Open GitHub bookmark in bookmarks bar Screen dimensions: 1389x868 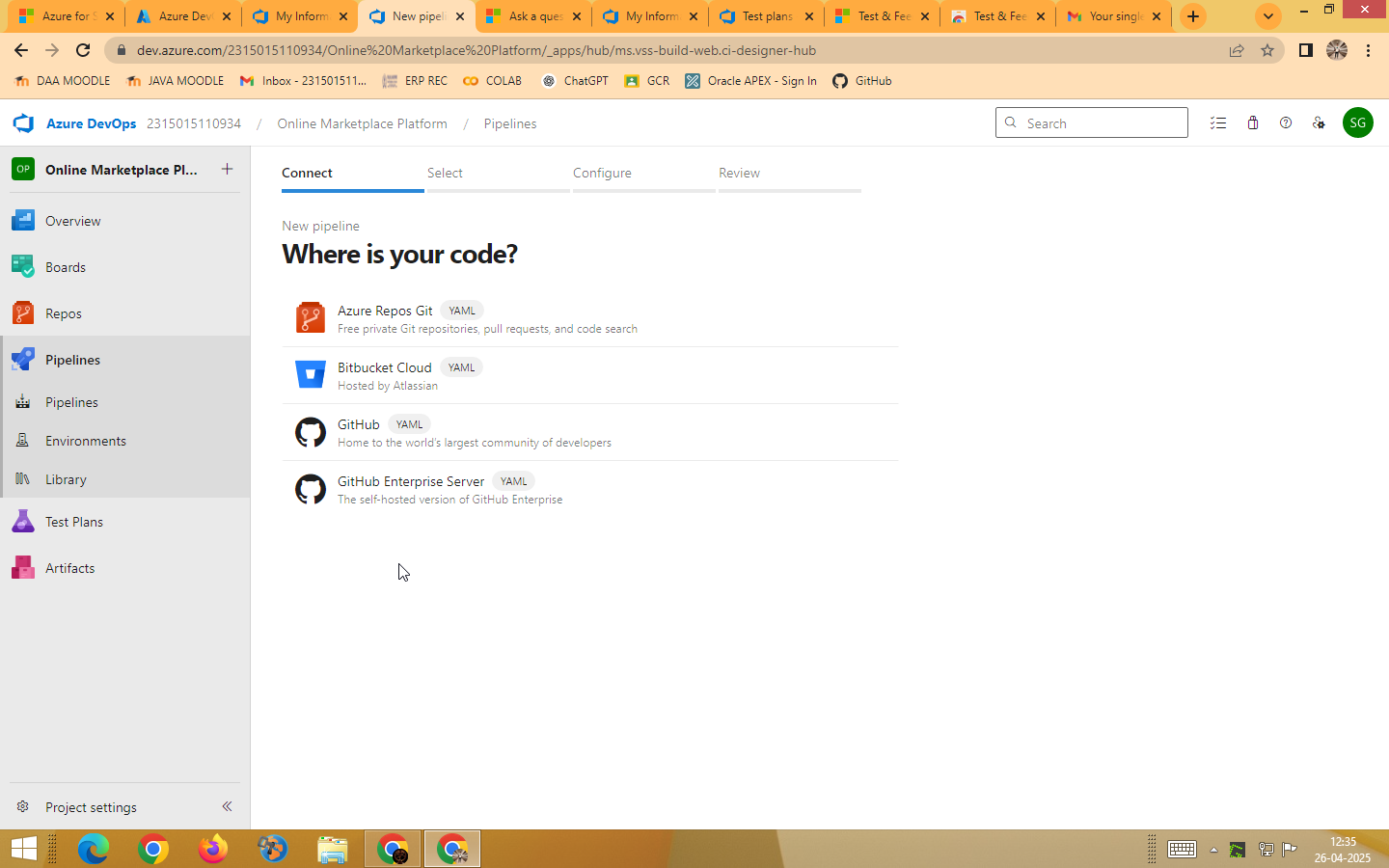click(x=861, y=81)
